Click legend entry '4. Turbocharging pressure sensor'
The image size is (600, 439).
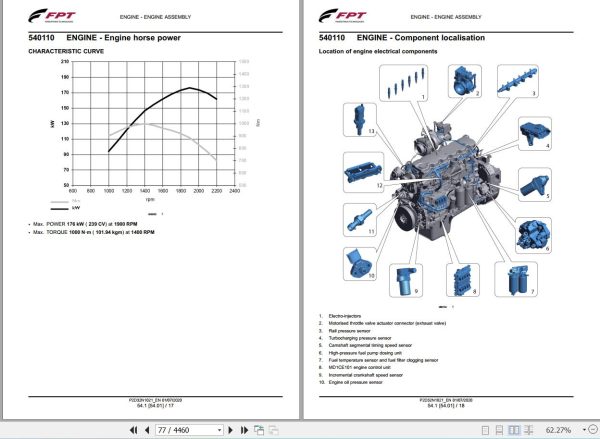tap(355, 338)
